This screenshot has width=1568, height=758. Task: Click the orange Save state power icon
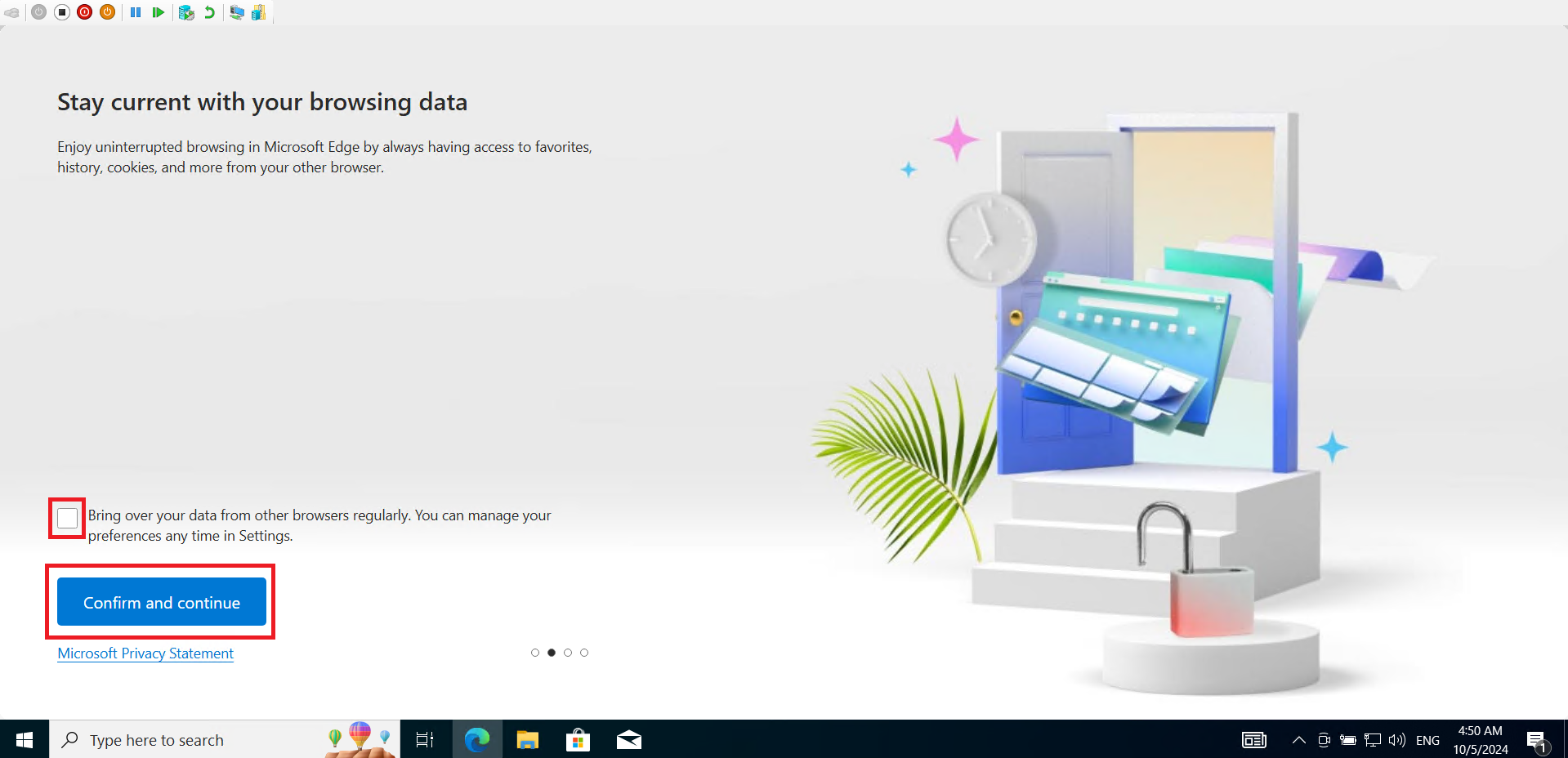point(107,12)
